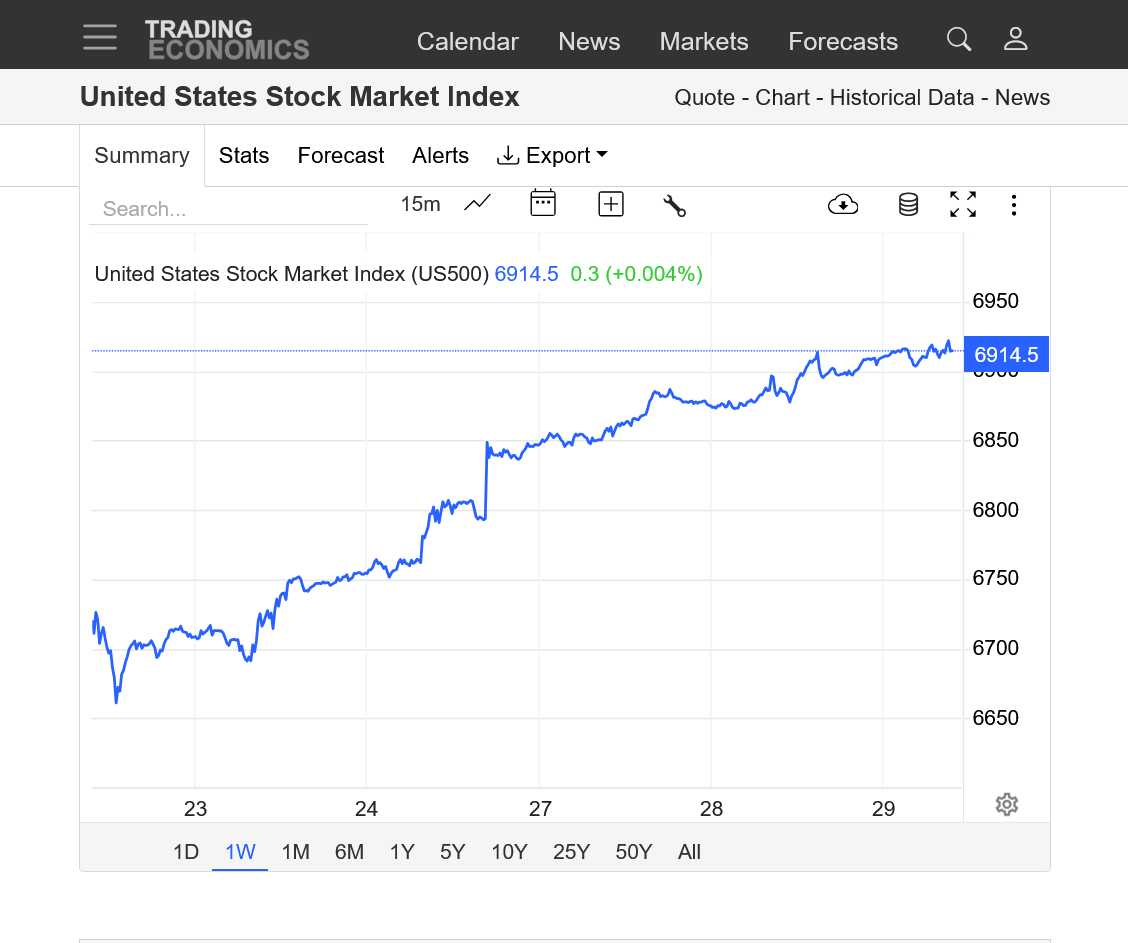Image resolution: width=1128 pixels, height=943 pixels.
Task: Open Historical Data link
Action: point(901,98)
